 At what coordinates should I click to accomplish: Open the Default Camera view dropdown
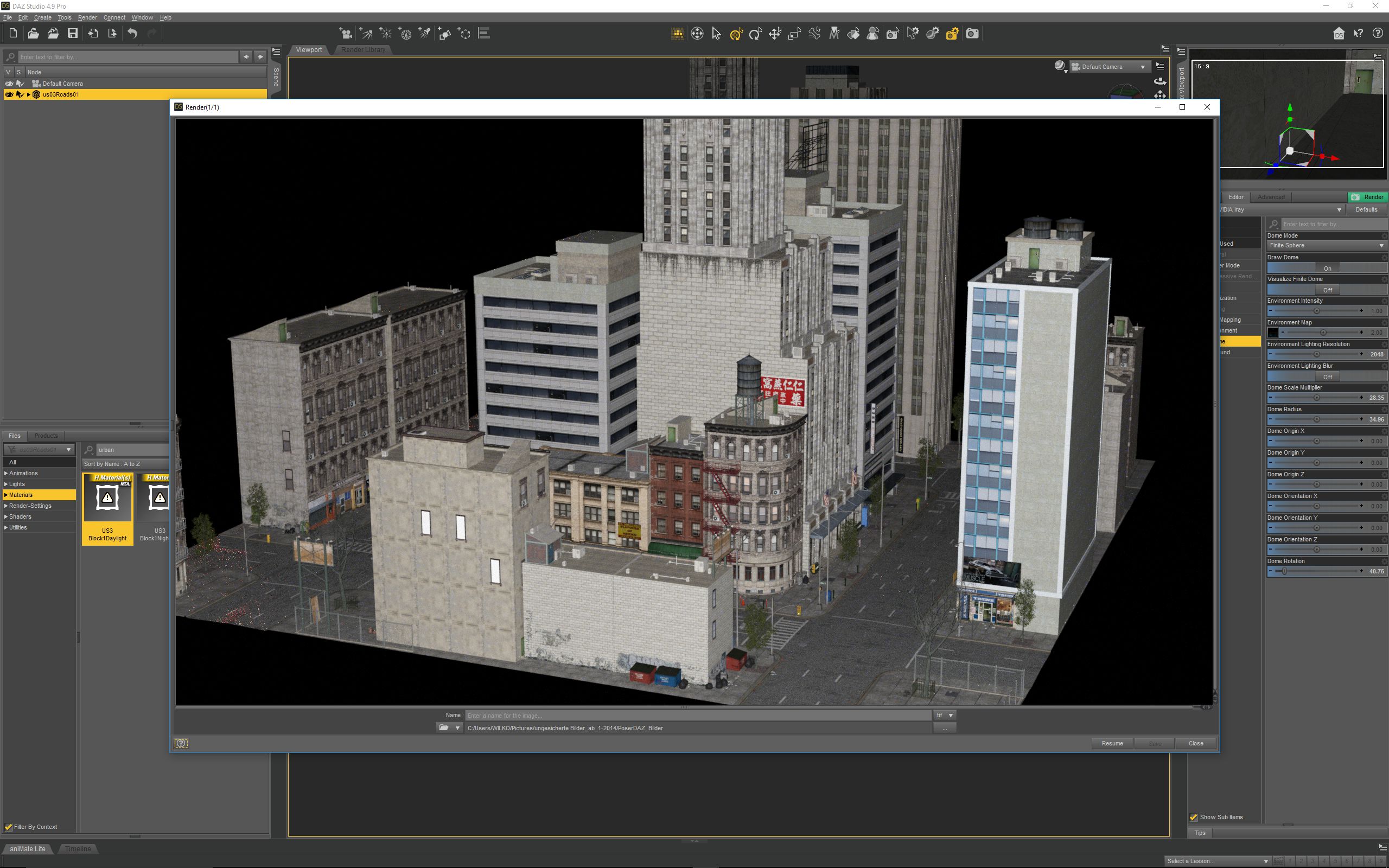(1110, 67)
